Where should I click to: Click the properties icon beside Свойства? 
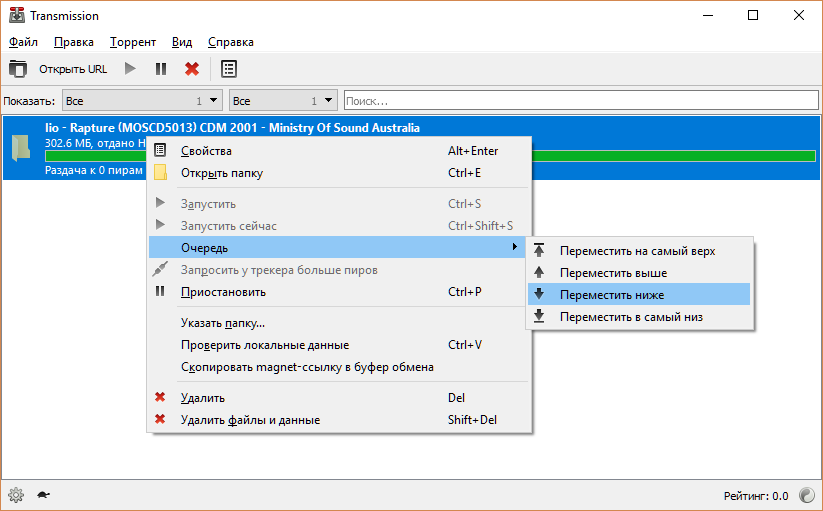[160, 150]
